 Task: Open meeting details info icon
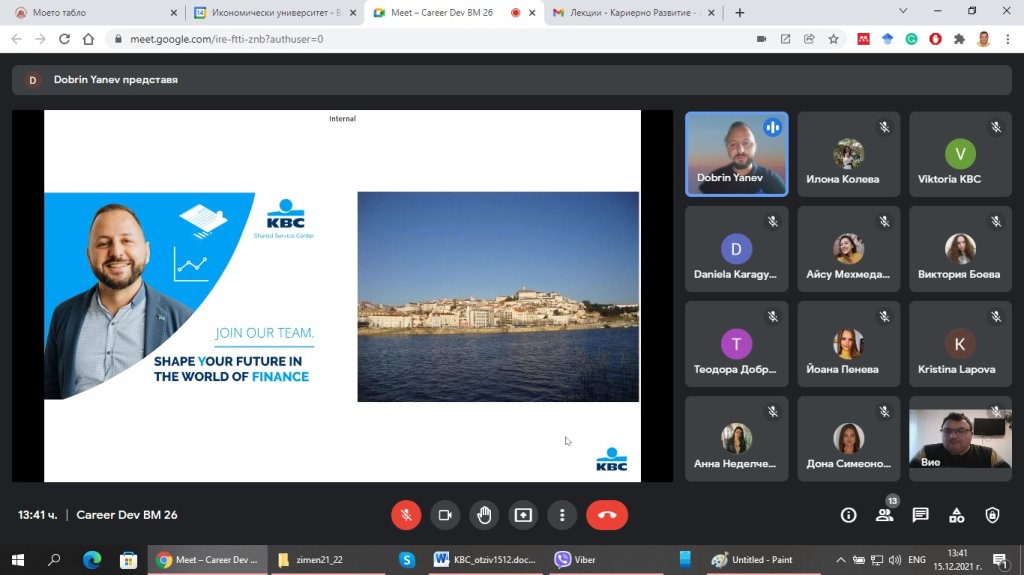tap(848, 515)
